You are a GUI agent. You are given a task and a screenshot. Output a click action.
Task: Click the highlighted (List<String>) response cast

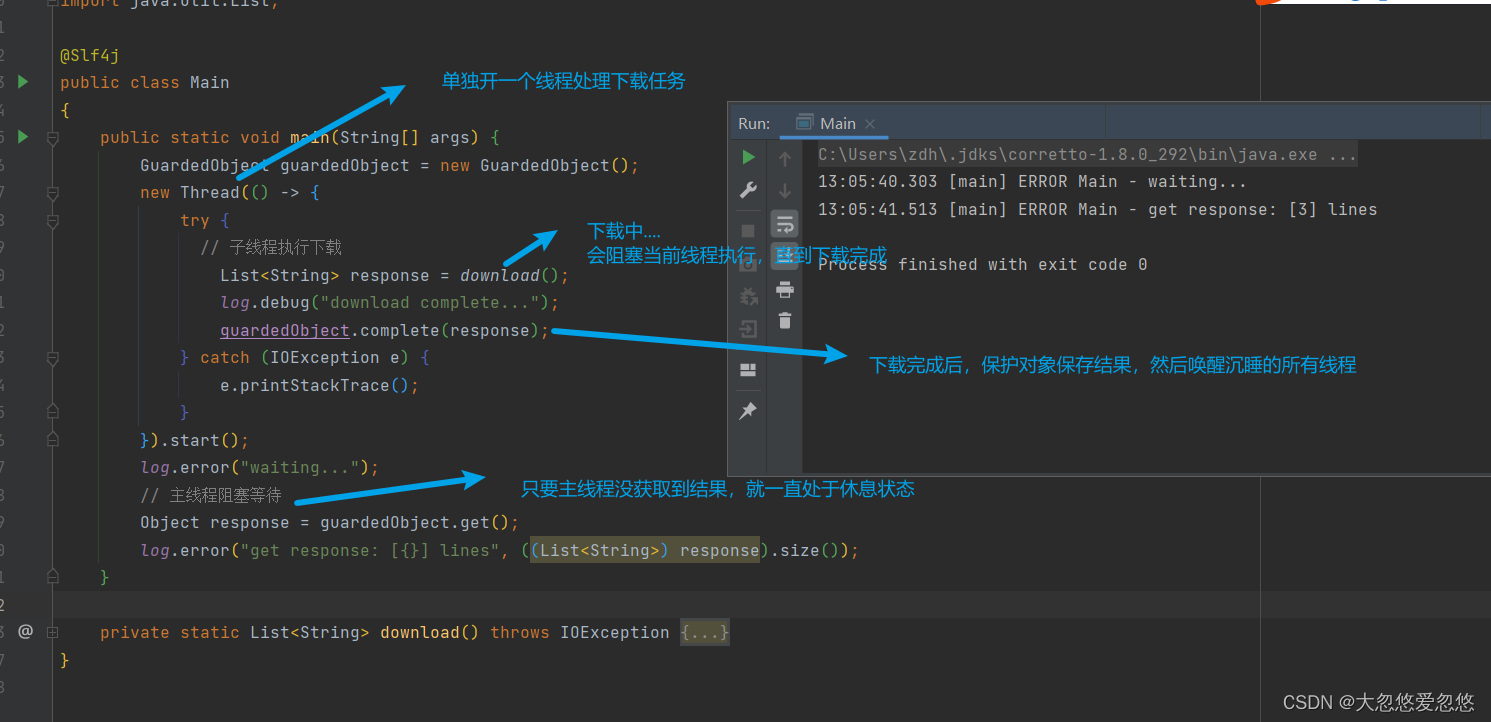(645, 550)
